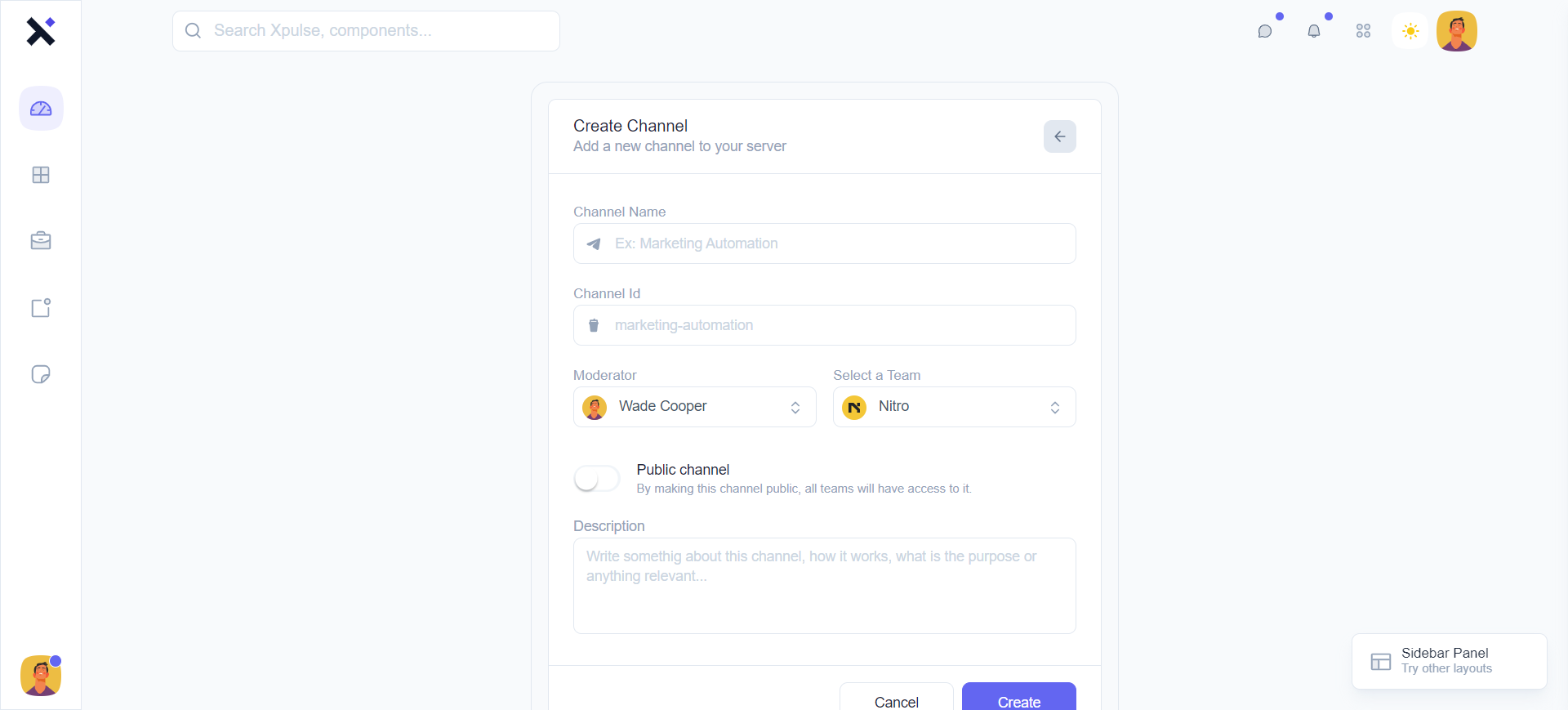Click the project document icon in the sidebar
Viewport: 1568px width, 710px height.
click(41, 308)
